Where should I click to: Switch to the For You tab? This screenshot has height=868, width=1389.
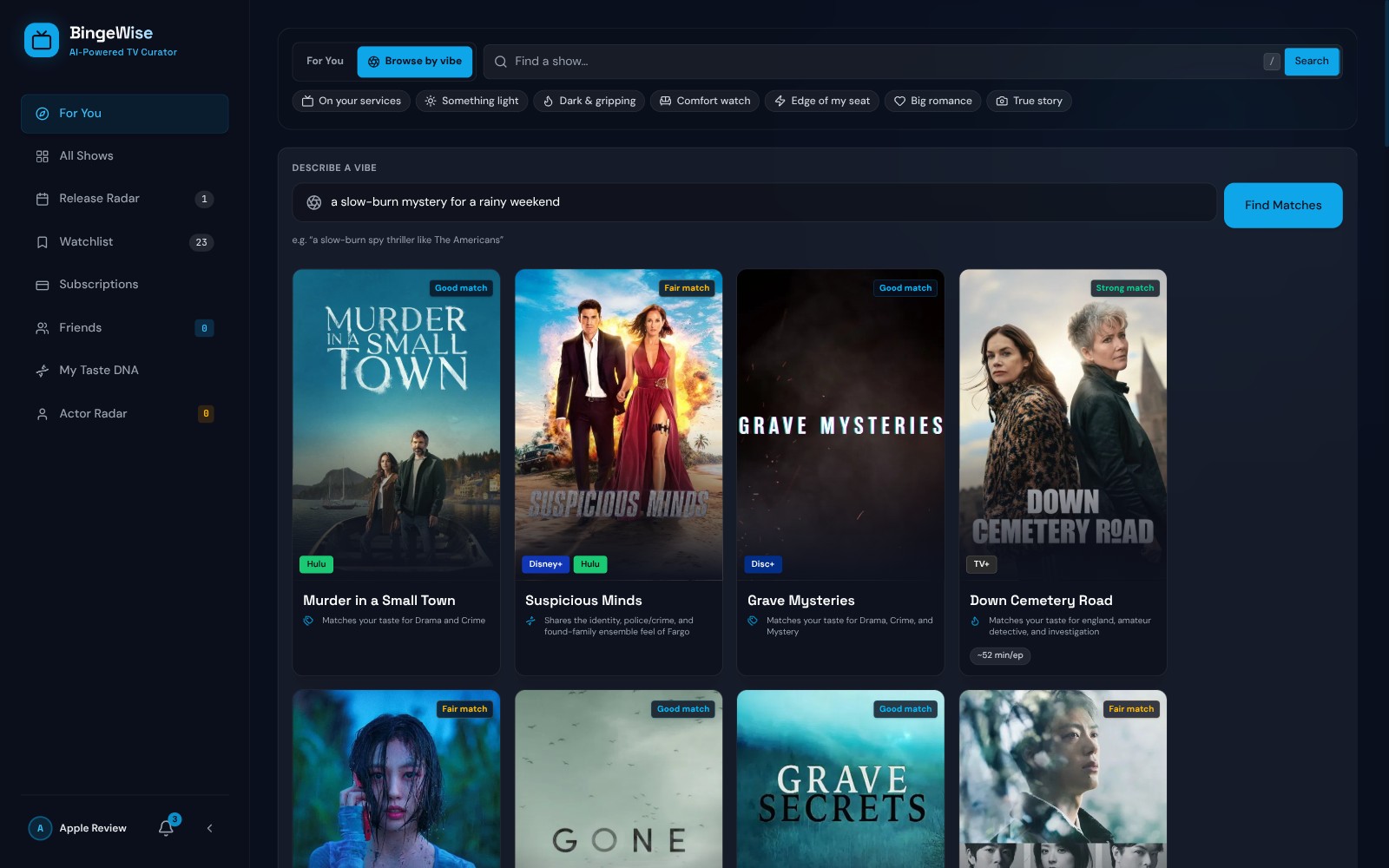[325, 62]
